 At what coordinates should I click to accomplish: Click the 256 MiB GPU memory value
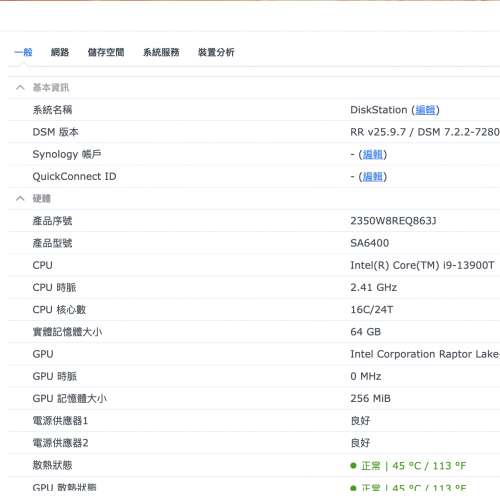tap(370, 398)
